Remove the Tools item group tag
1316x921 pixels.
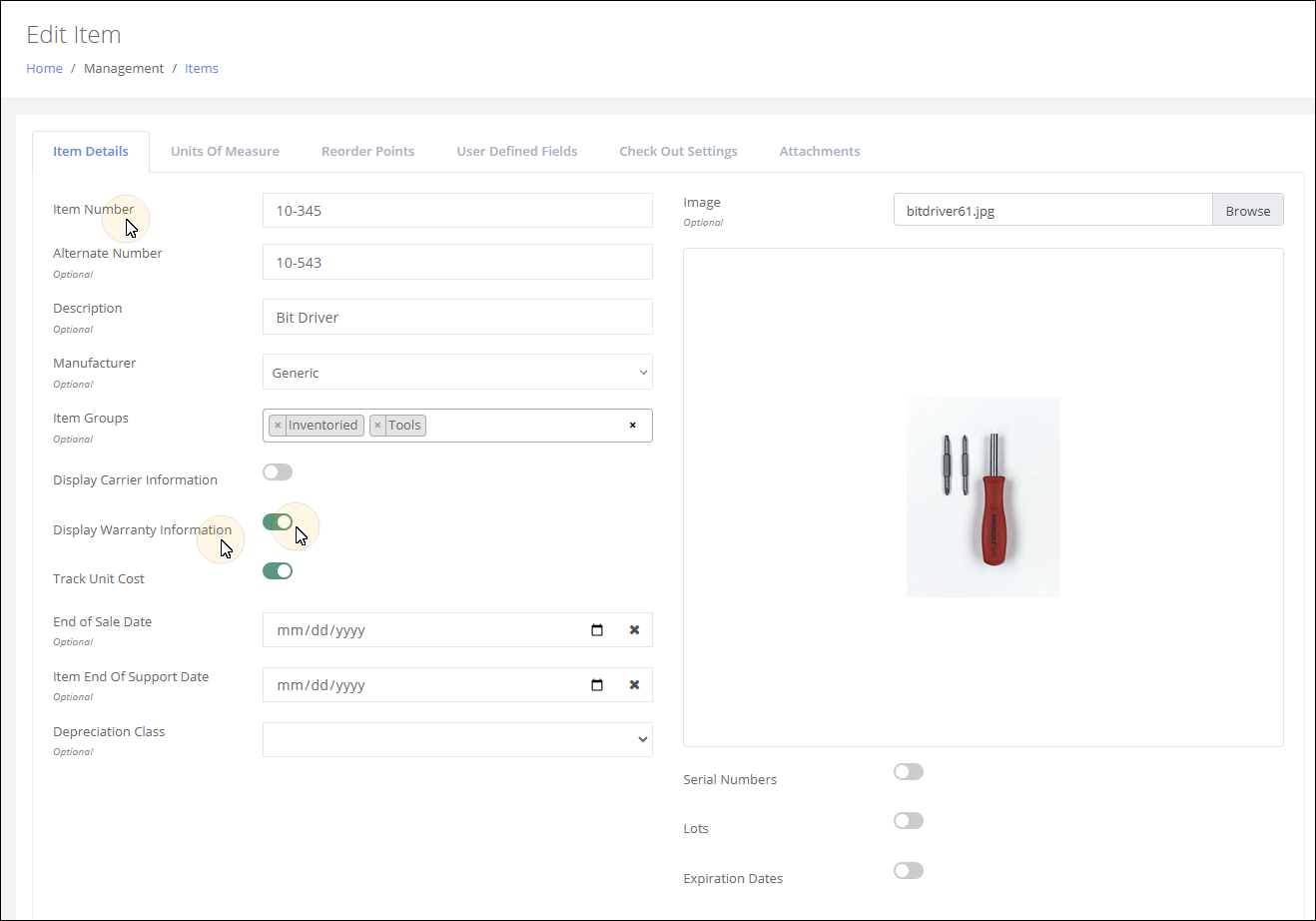click(377, 426)
